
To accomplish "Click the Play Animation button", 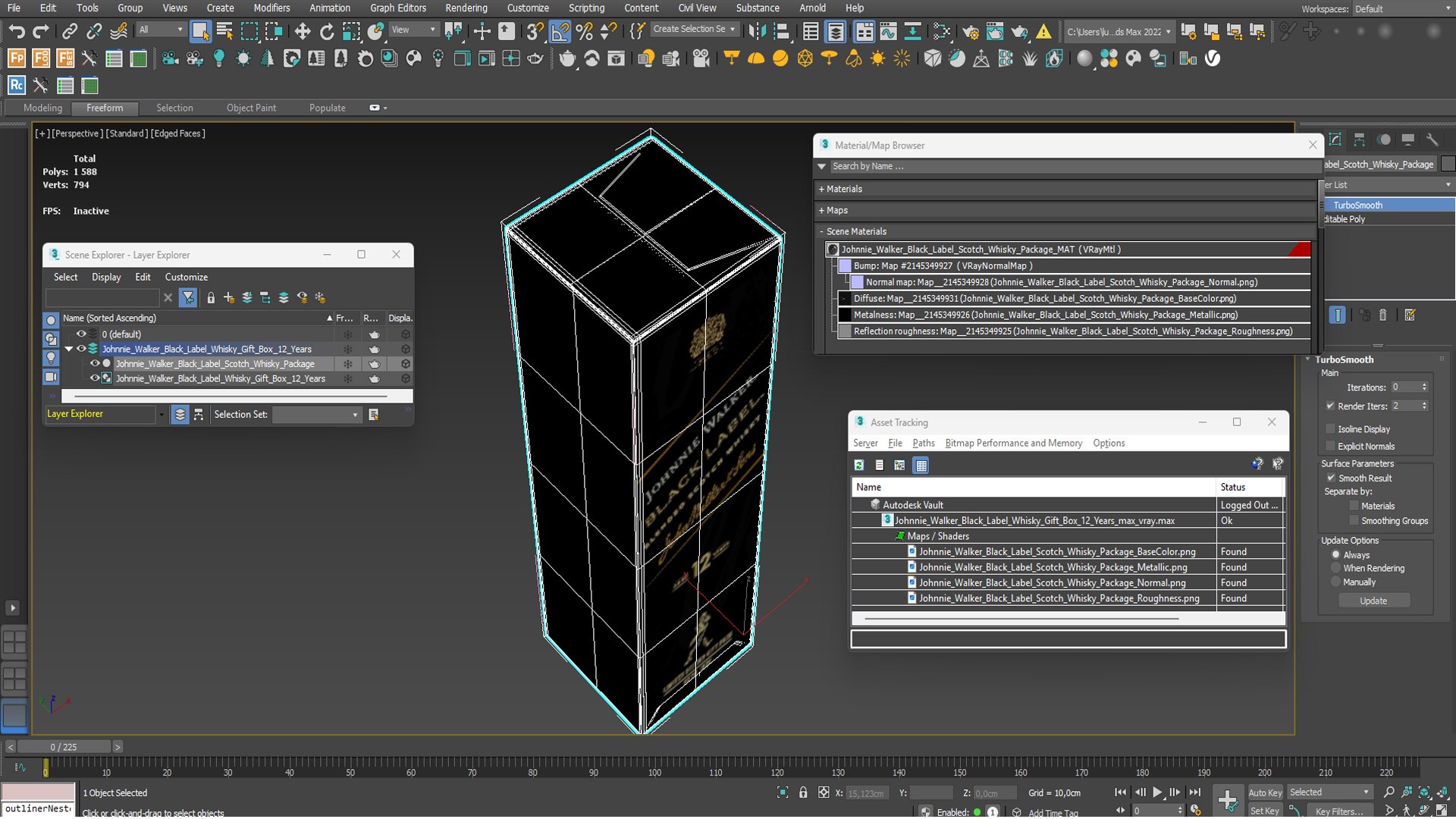I will (1157, 792).
